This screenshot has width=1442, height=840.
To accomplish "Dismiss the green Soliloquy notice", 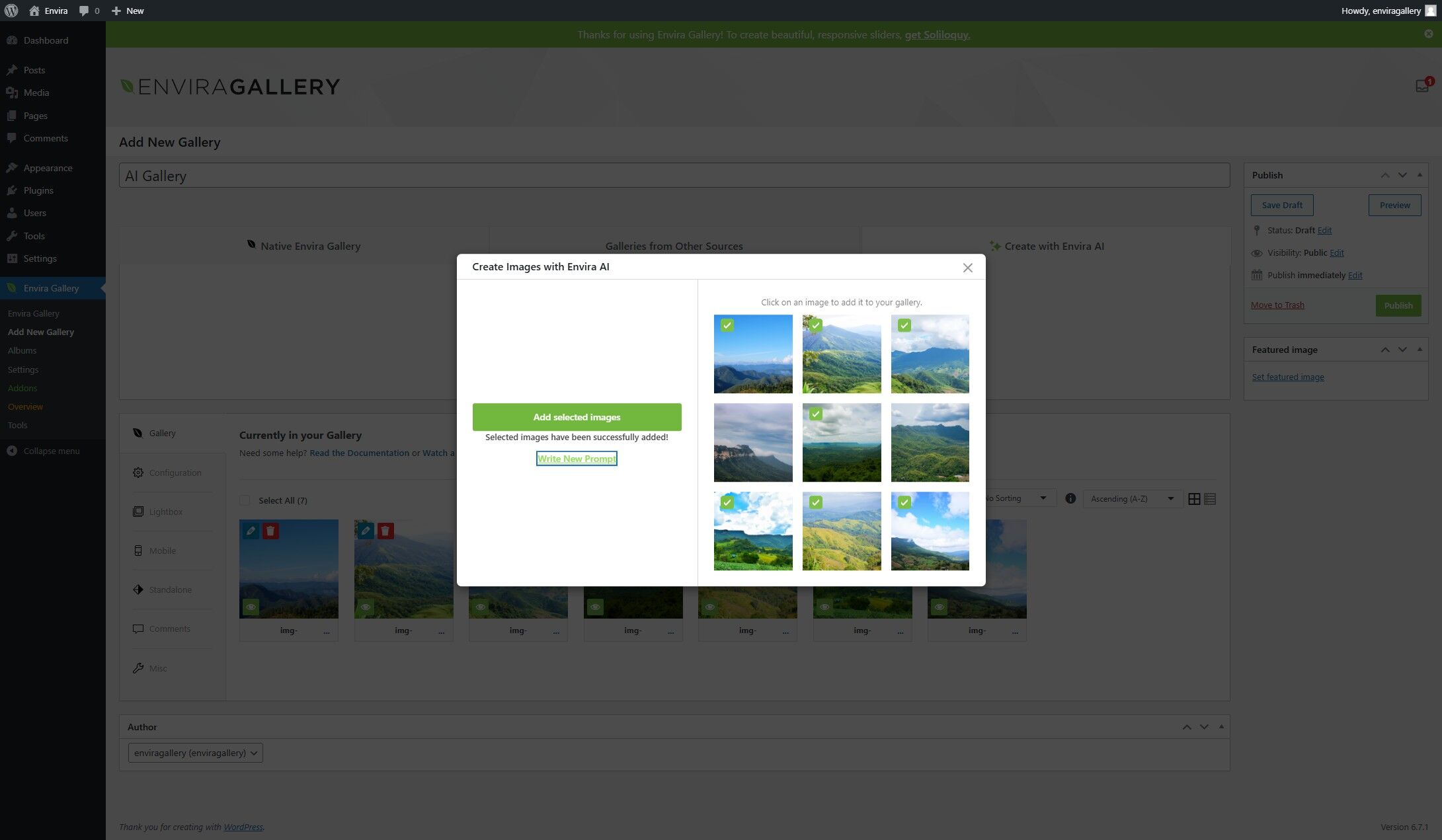I will click(1428, 34).
